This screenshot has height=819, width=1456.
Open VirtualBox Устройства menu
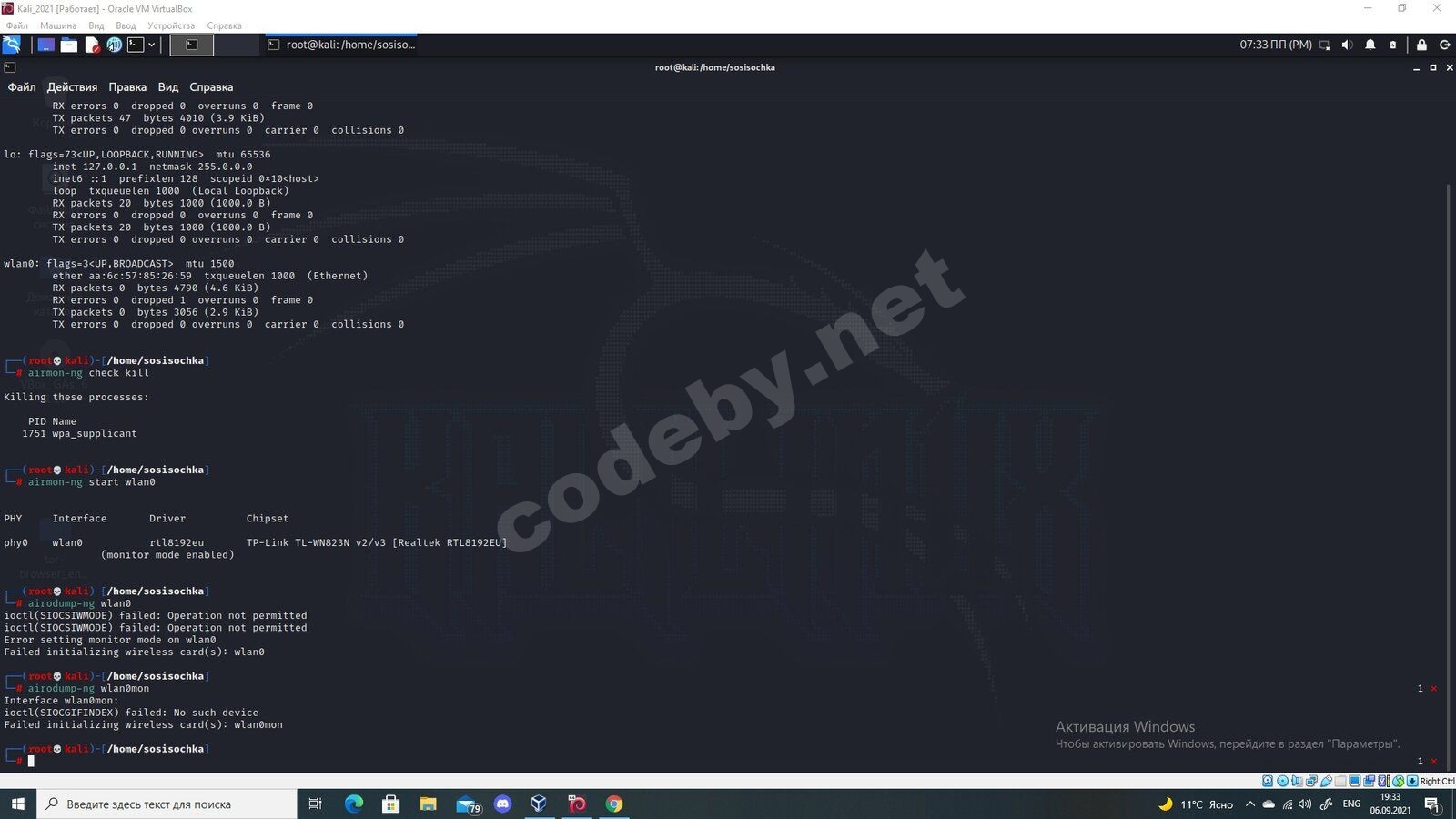coord(171,25)
